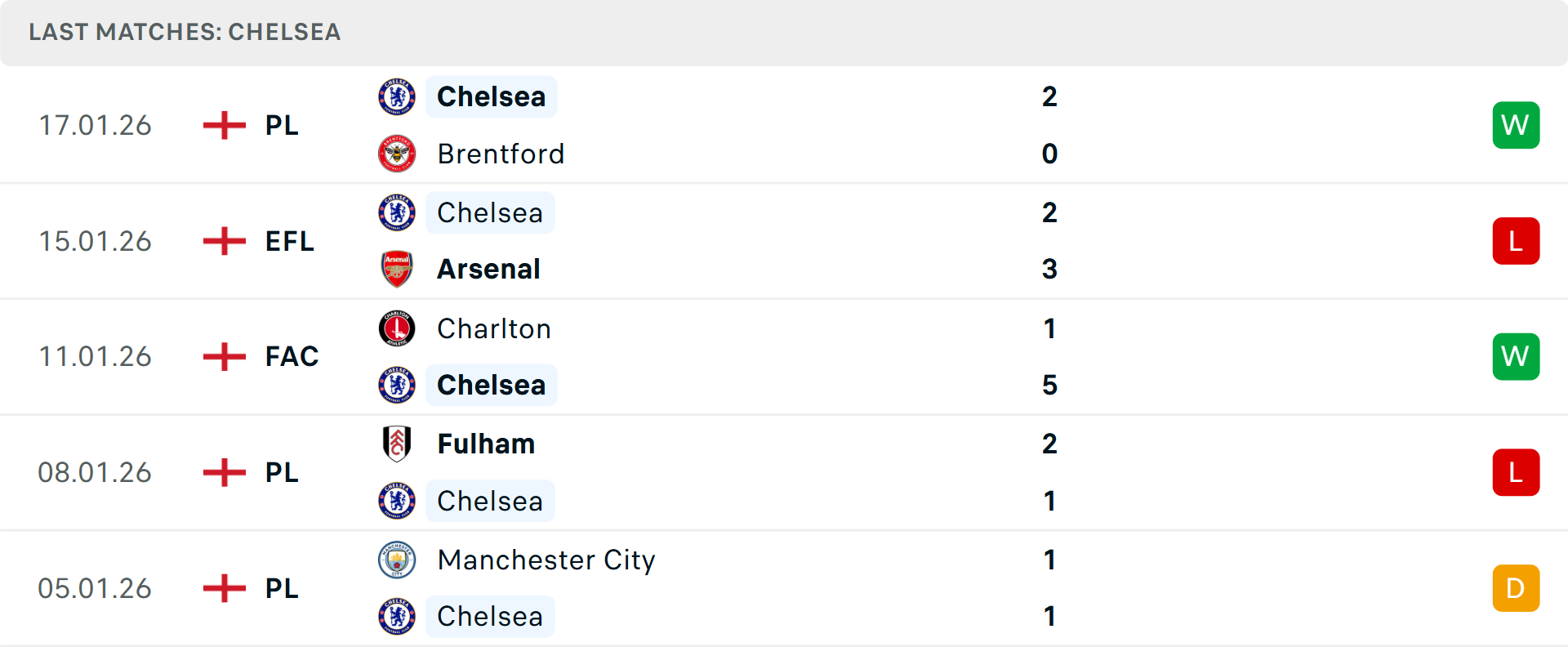The width and height of the screenshot is (1568, 647).
Task: Click the red L badge for Arsenal match
Action: pos(1516,241)
